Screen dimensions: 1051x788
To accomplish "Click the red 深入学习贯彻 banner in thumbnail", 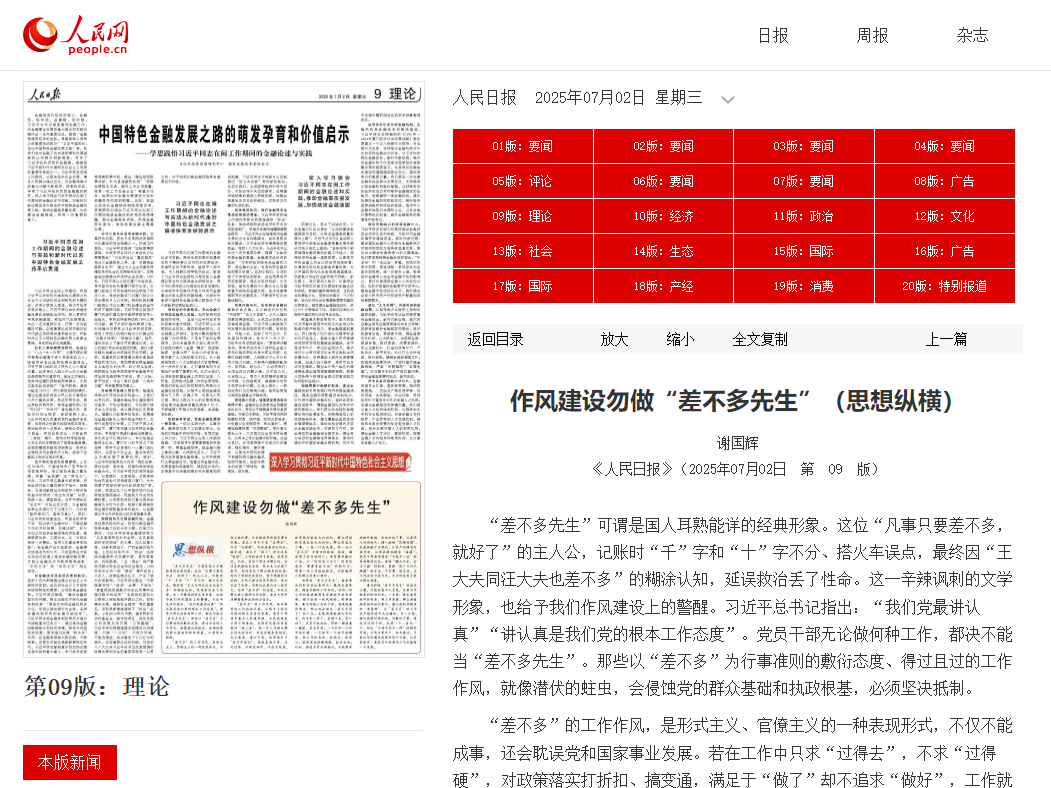I will coord(340,462).
